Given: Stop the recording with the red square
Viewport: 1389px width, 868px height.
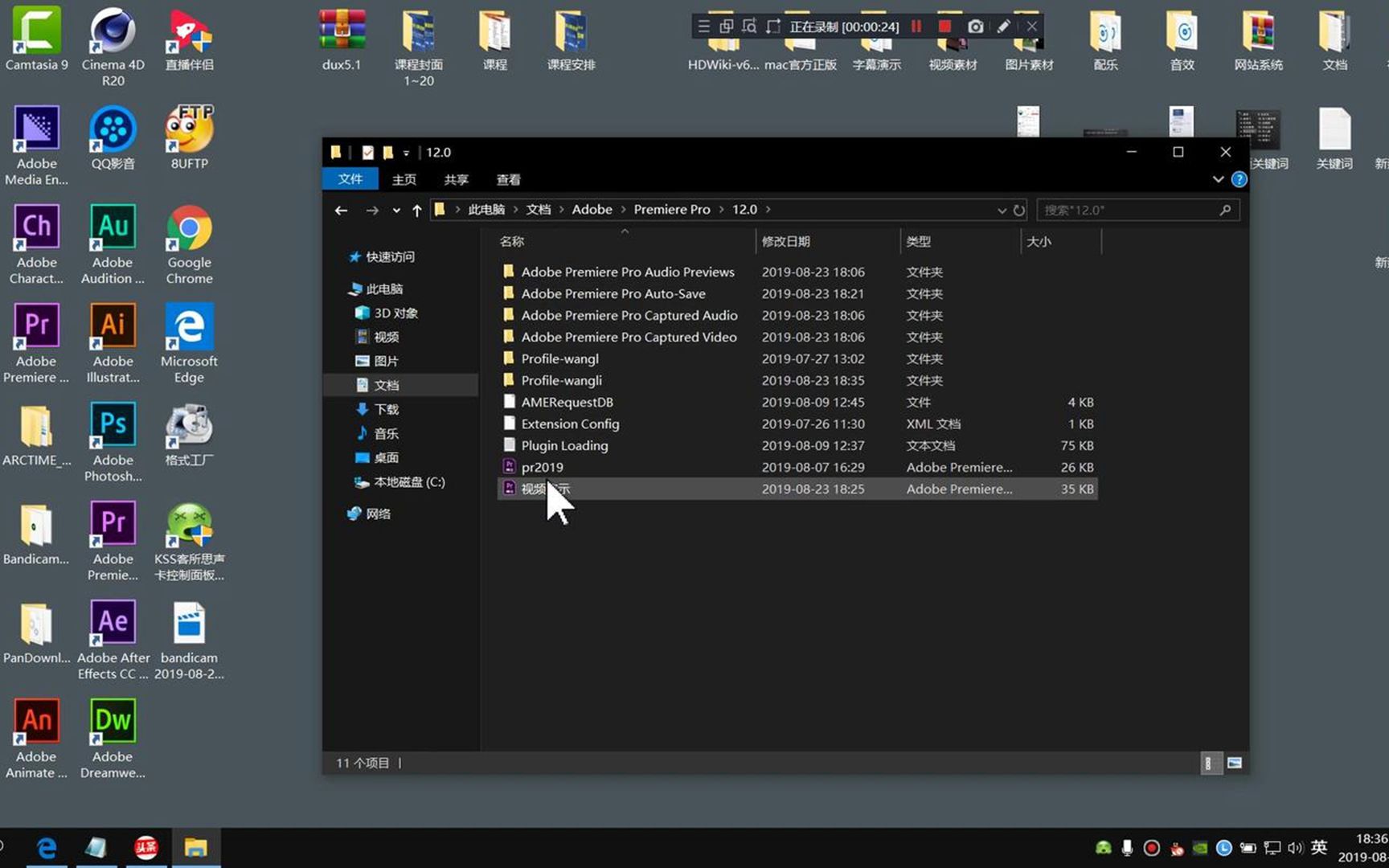Looking at the screenshot, I should click(x=945, y=27).
